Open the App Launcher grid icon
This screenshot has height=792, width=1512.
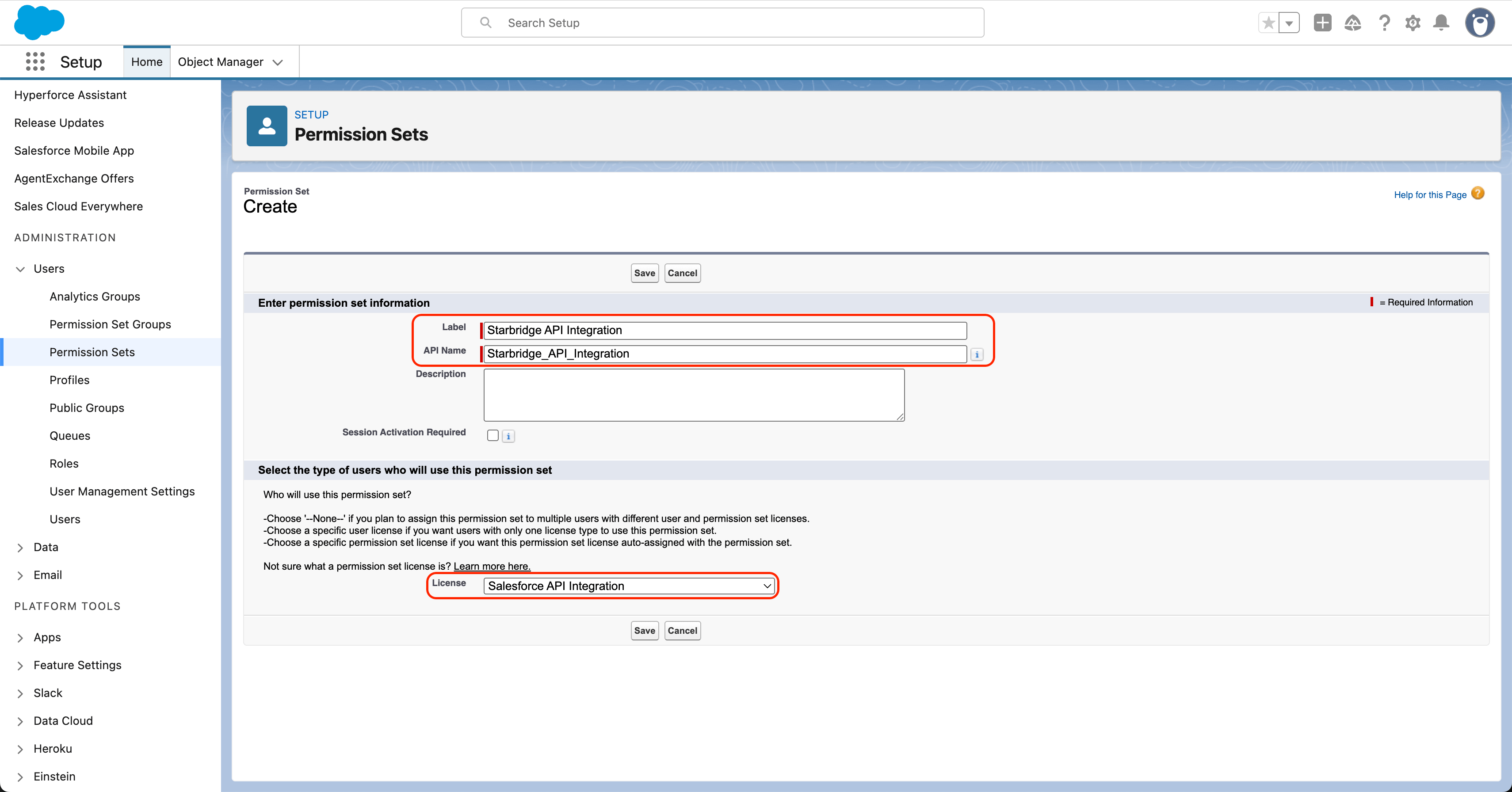[35, 61]
